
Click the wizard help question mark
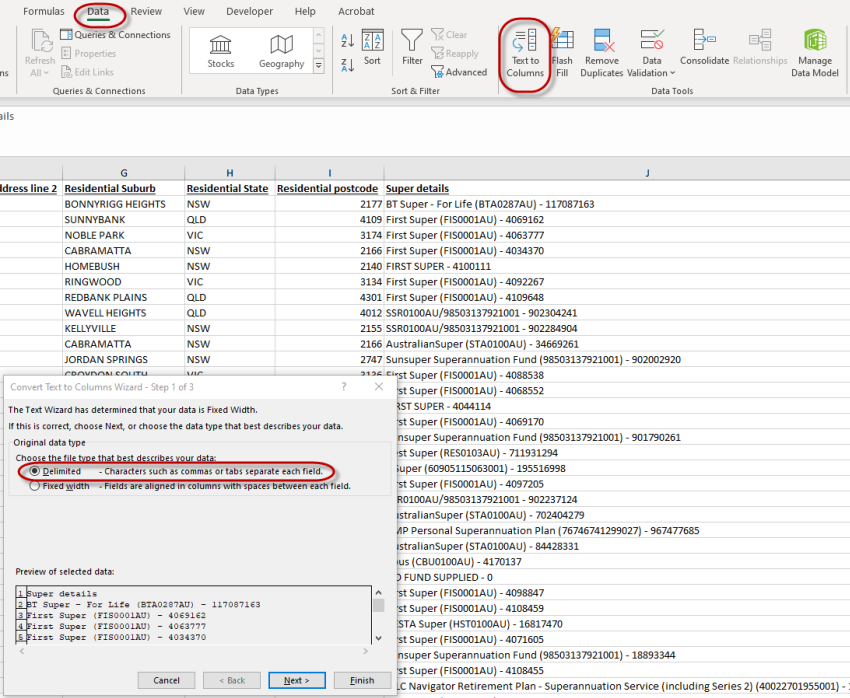tap(344, 386)
